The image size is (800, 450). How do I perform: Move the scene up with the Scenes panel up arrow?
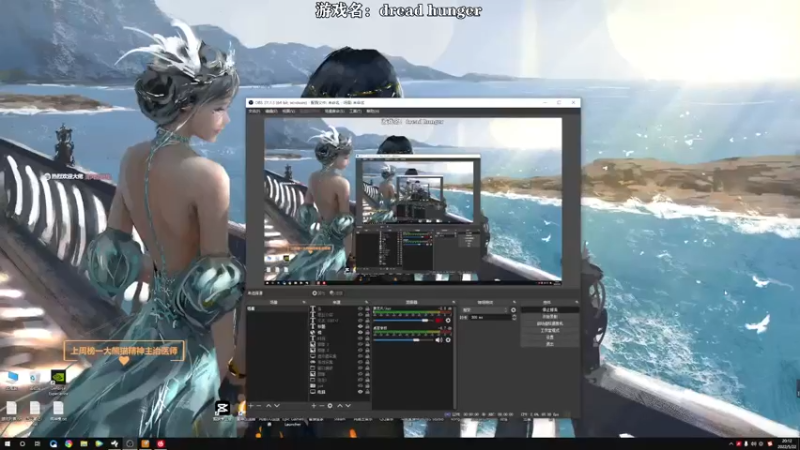coord(268,406)
